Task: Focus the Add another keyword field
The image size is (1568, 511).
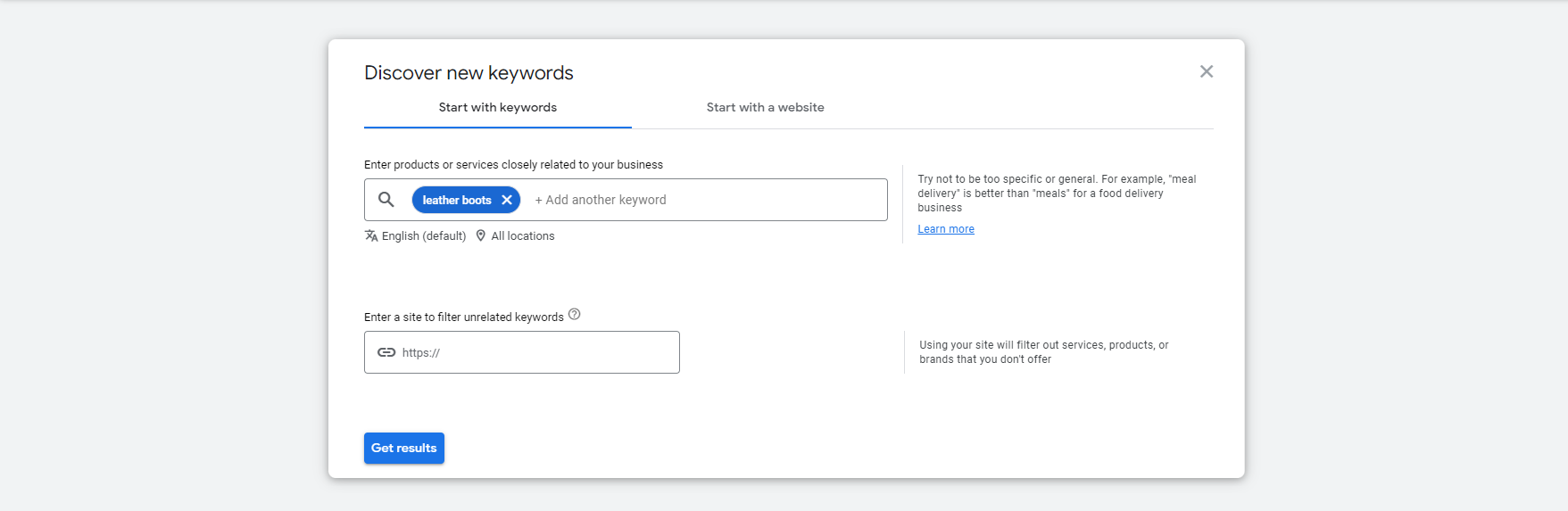Action: click(705, 200)
